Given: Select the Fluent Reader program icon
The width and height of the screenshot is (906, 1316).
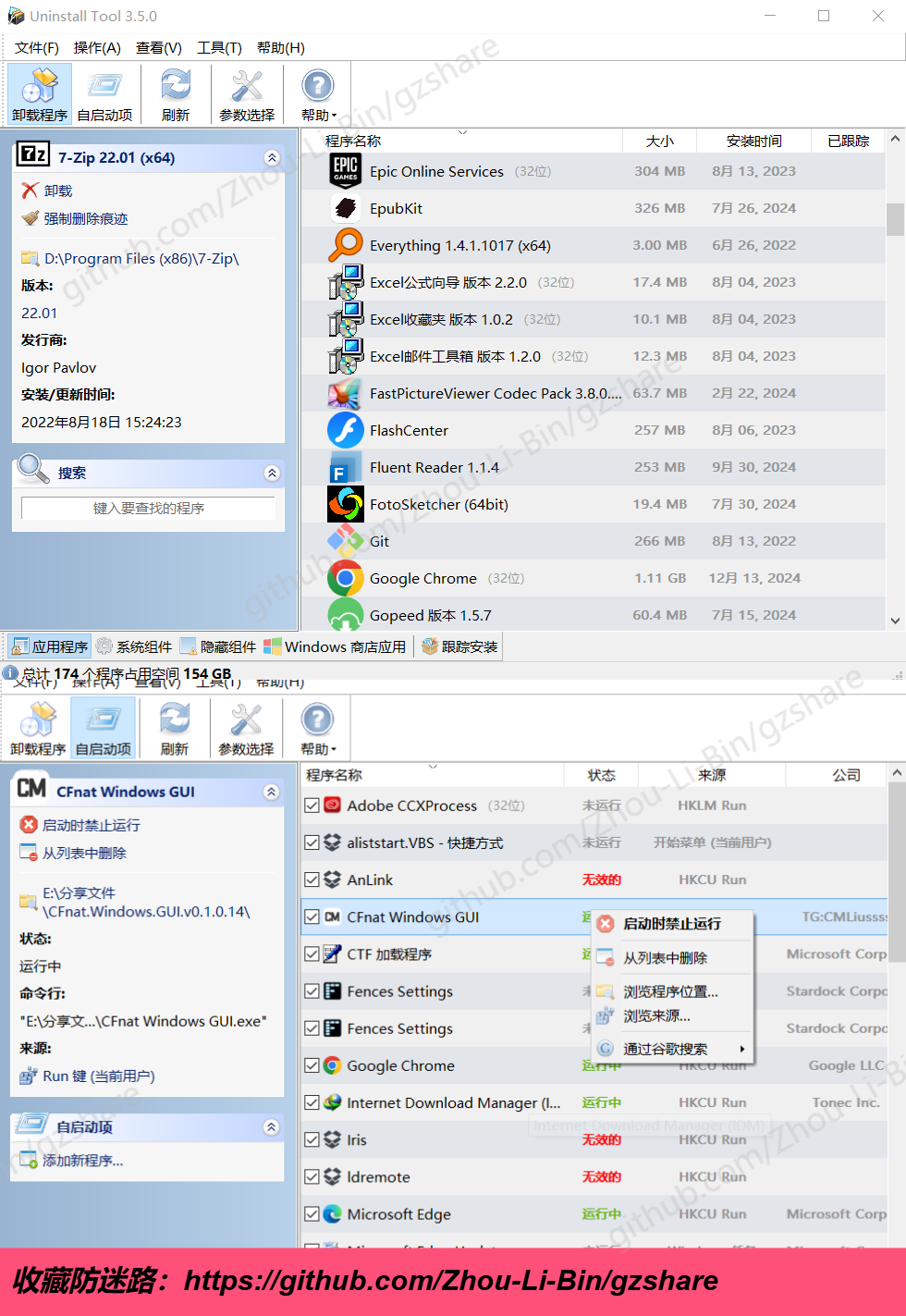Looking at the screenshot, I should pyautogui.click(x=346, y=467).
